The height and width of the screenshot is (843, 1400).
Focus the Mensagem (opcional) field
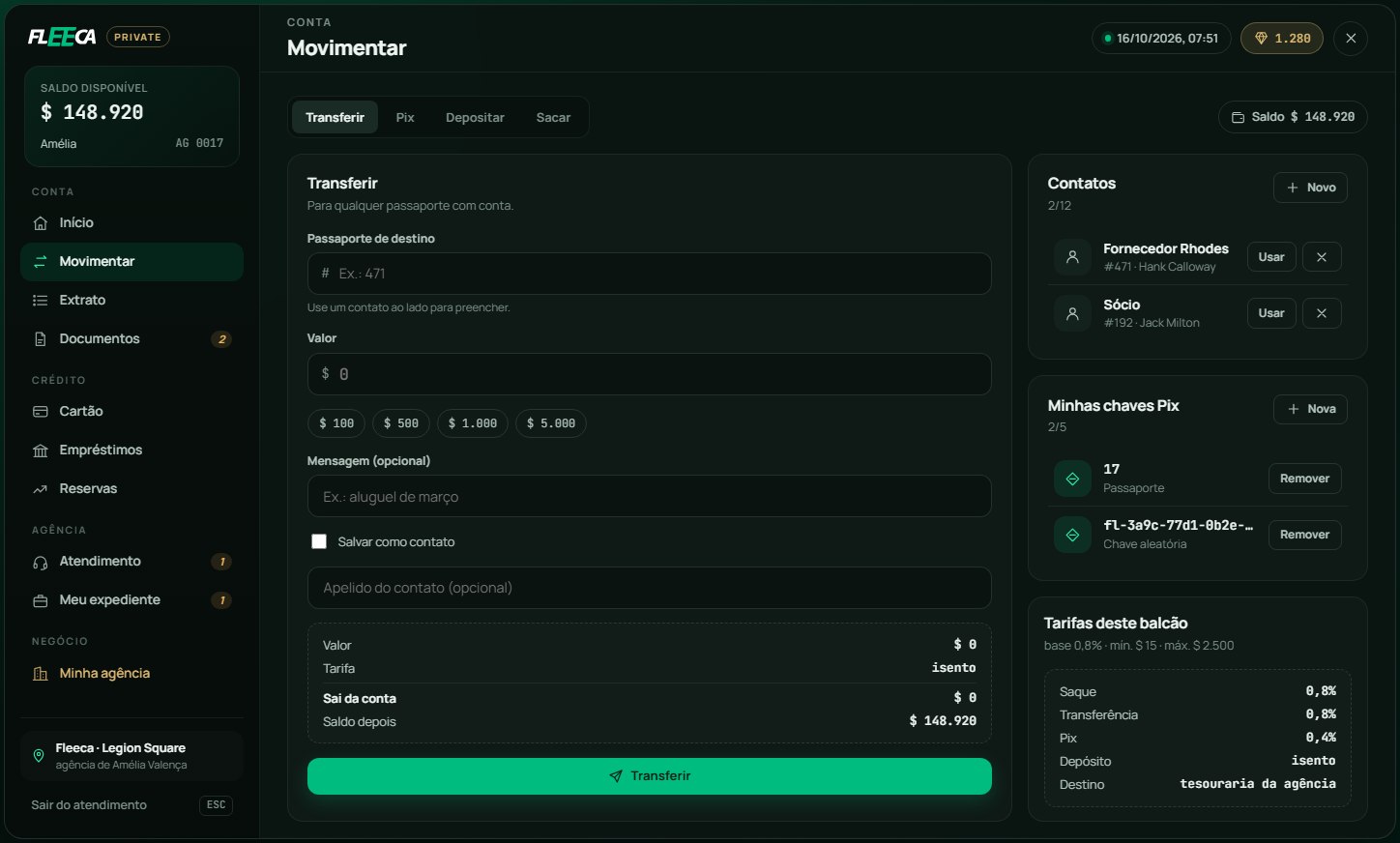pyautogui.click(x=650, y=496)
